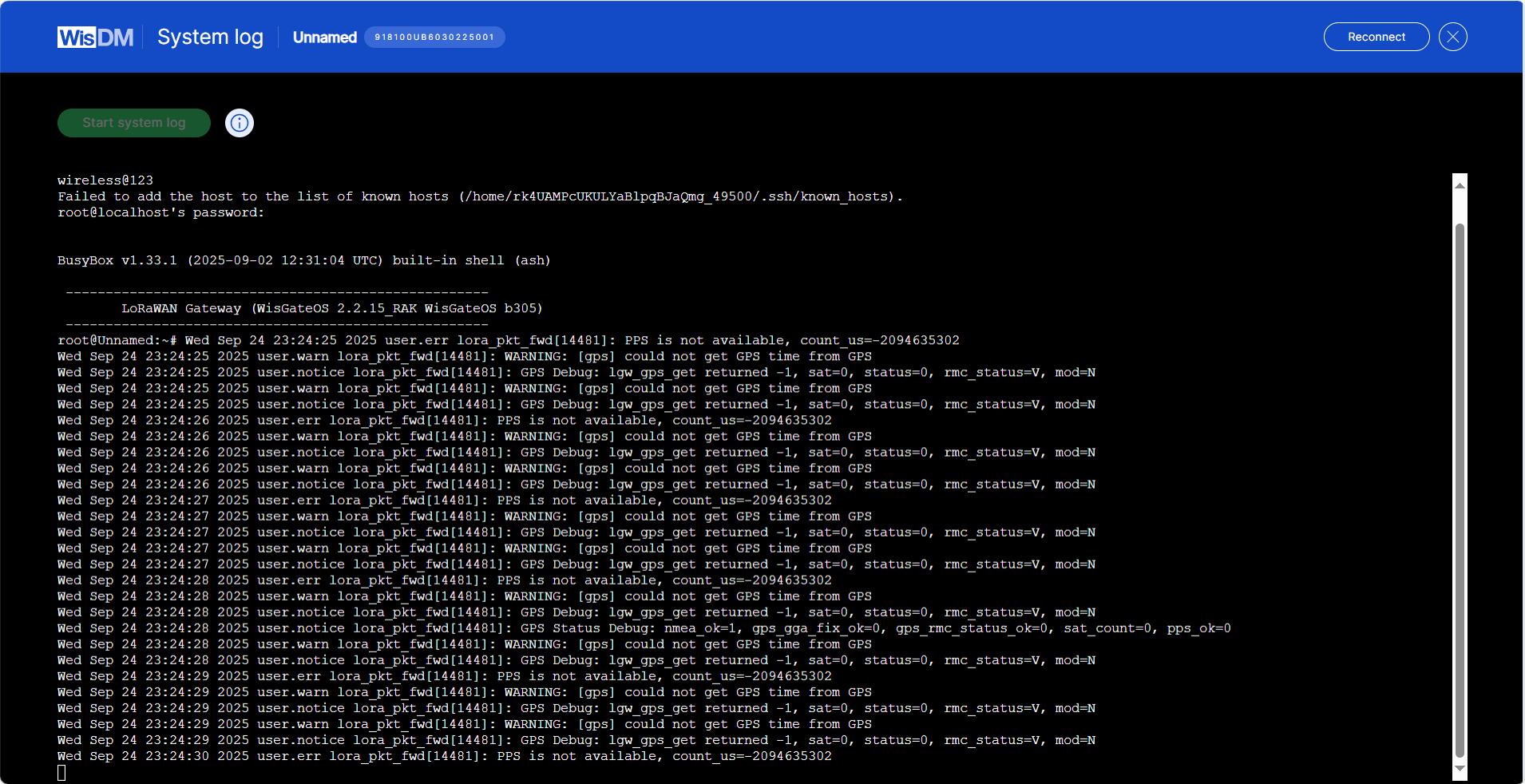Screen dimensions: 1525x784
Task: Click the scrollbar up arrow
Action: 1460,185
